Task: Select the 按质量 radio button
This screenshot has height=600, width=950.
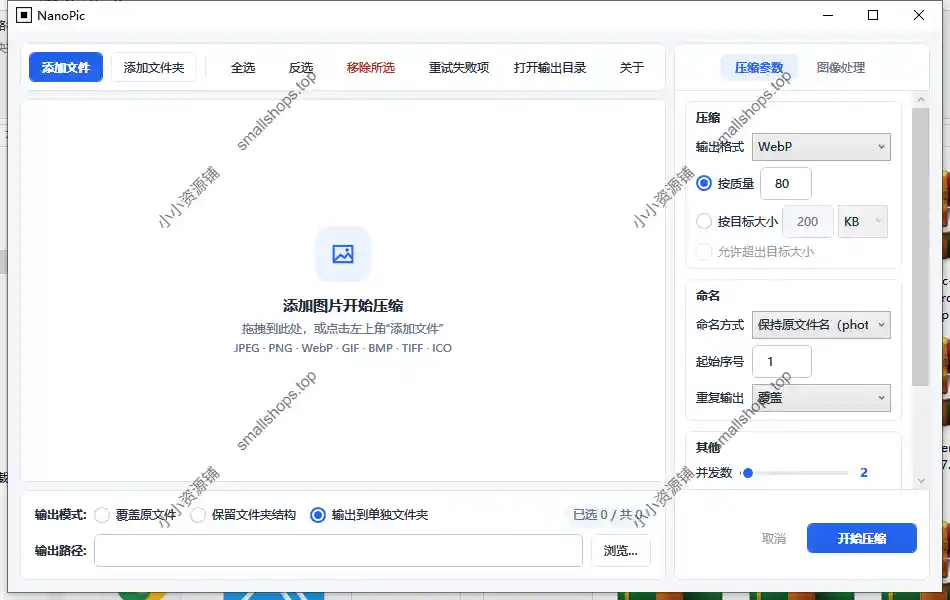Action: (x=704, y=183)
